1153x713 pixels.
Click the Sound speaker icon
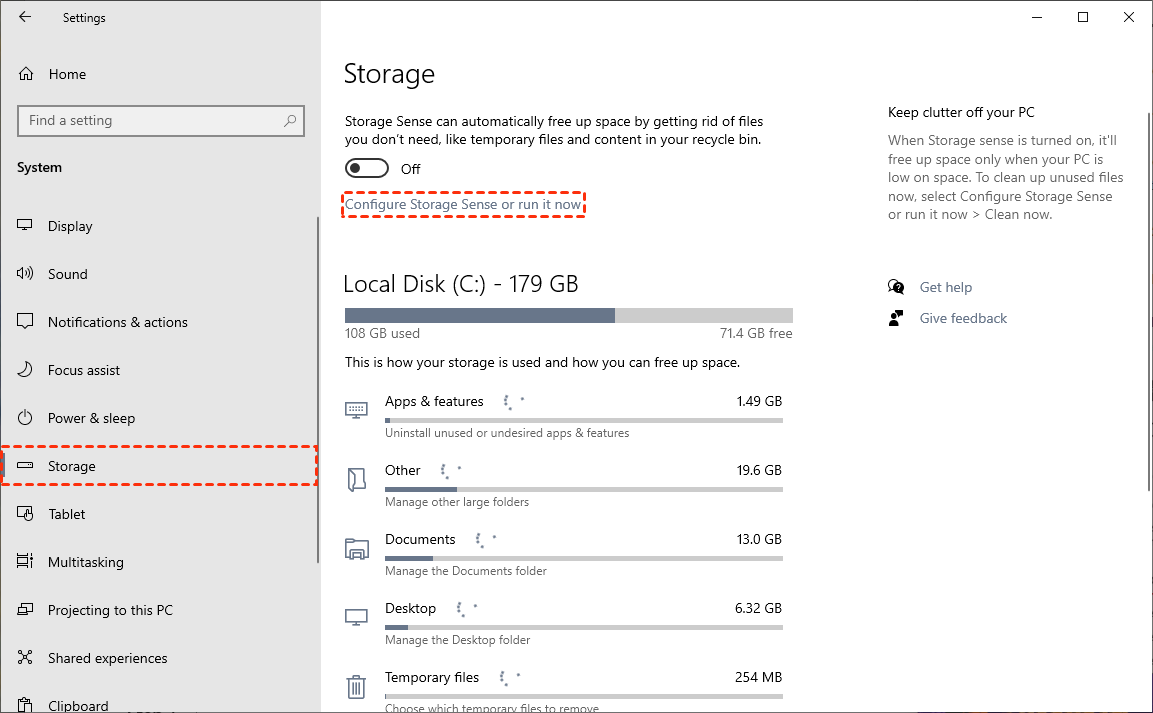pyautogui.click(x=26, y=274)
